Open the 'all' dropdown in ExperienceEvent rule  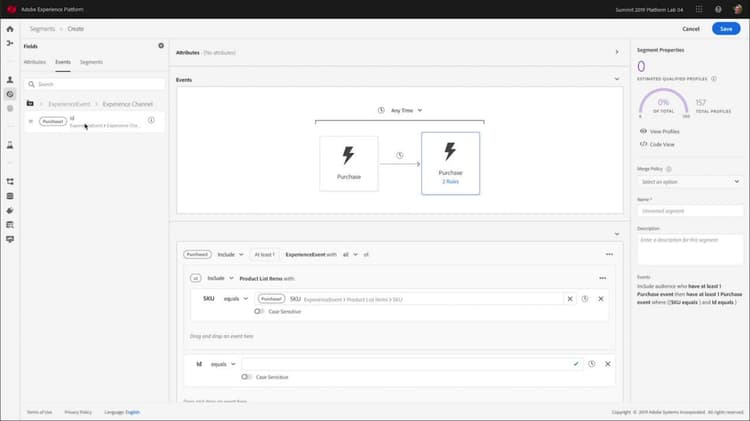(350, 255)
